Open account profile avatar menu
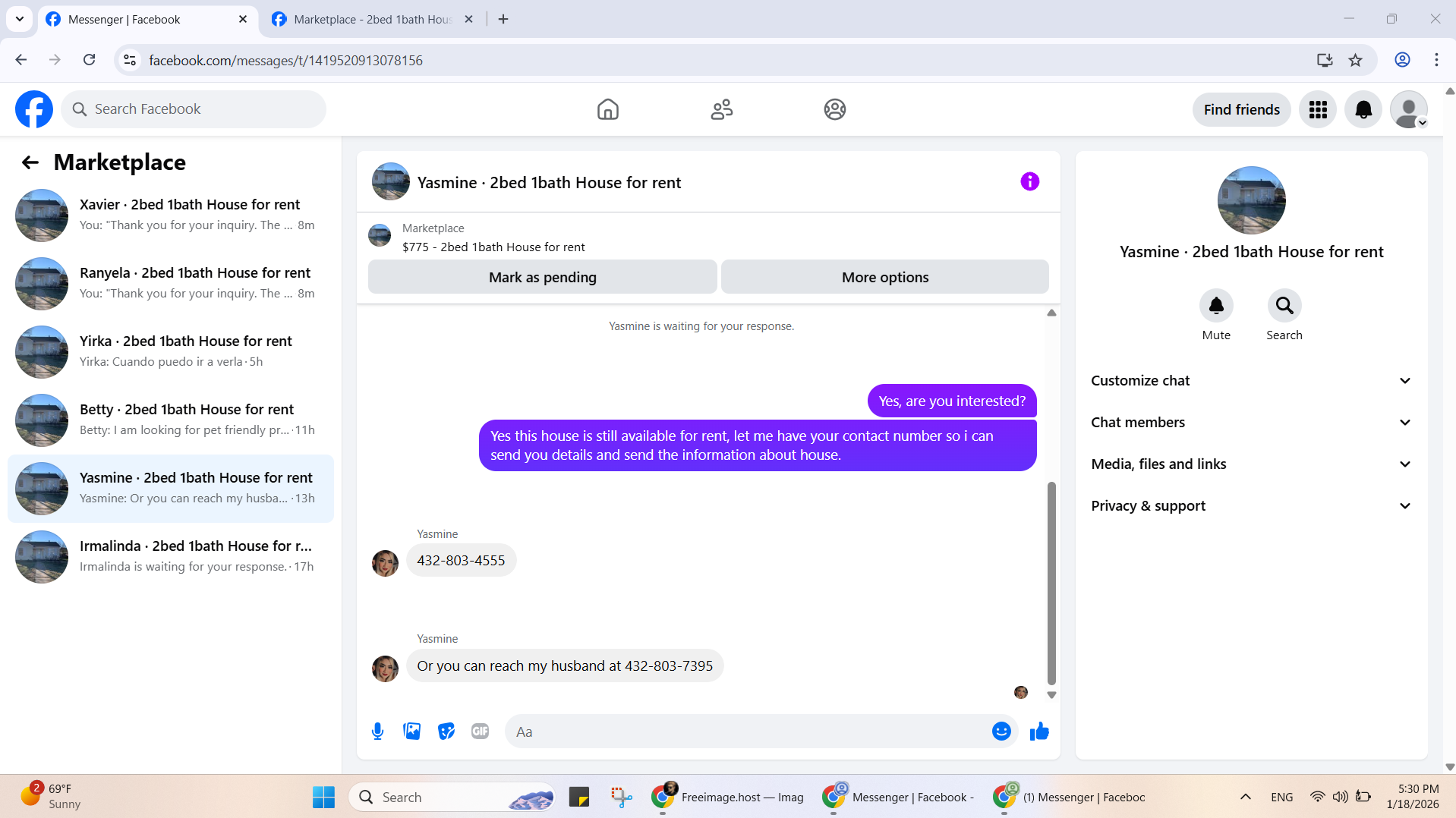 click(x=1409, y=109)
